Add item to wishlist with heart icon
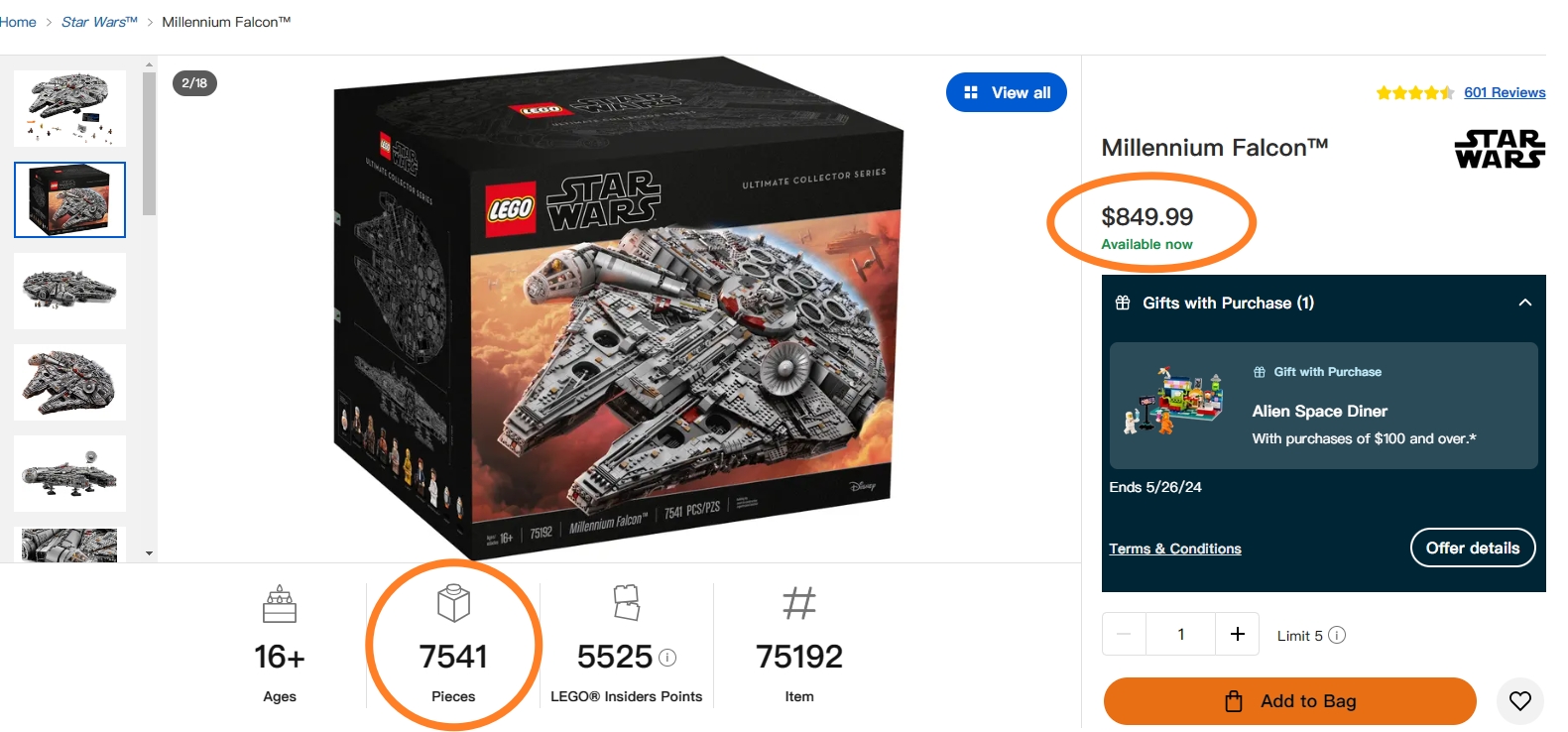 tap(1519, 701)
